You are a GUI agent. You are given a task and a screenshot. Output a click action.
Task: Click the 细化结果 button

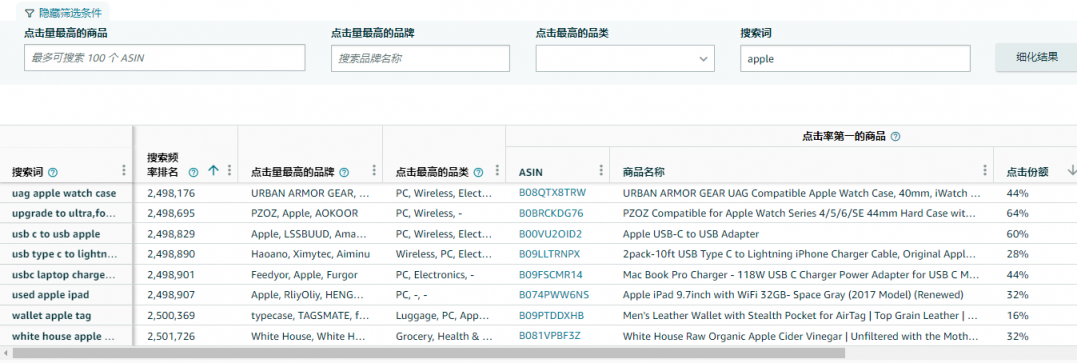tap(1036, 58)
